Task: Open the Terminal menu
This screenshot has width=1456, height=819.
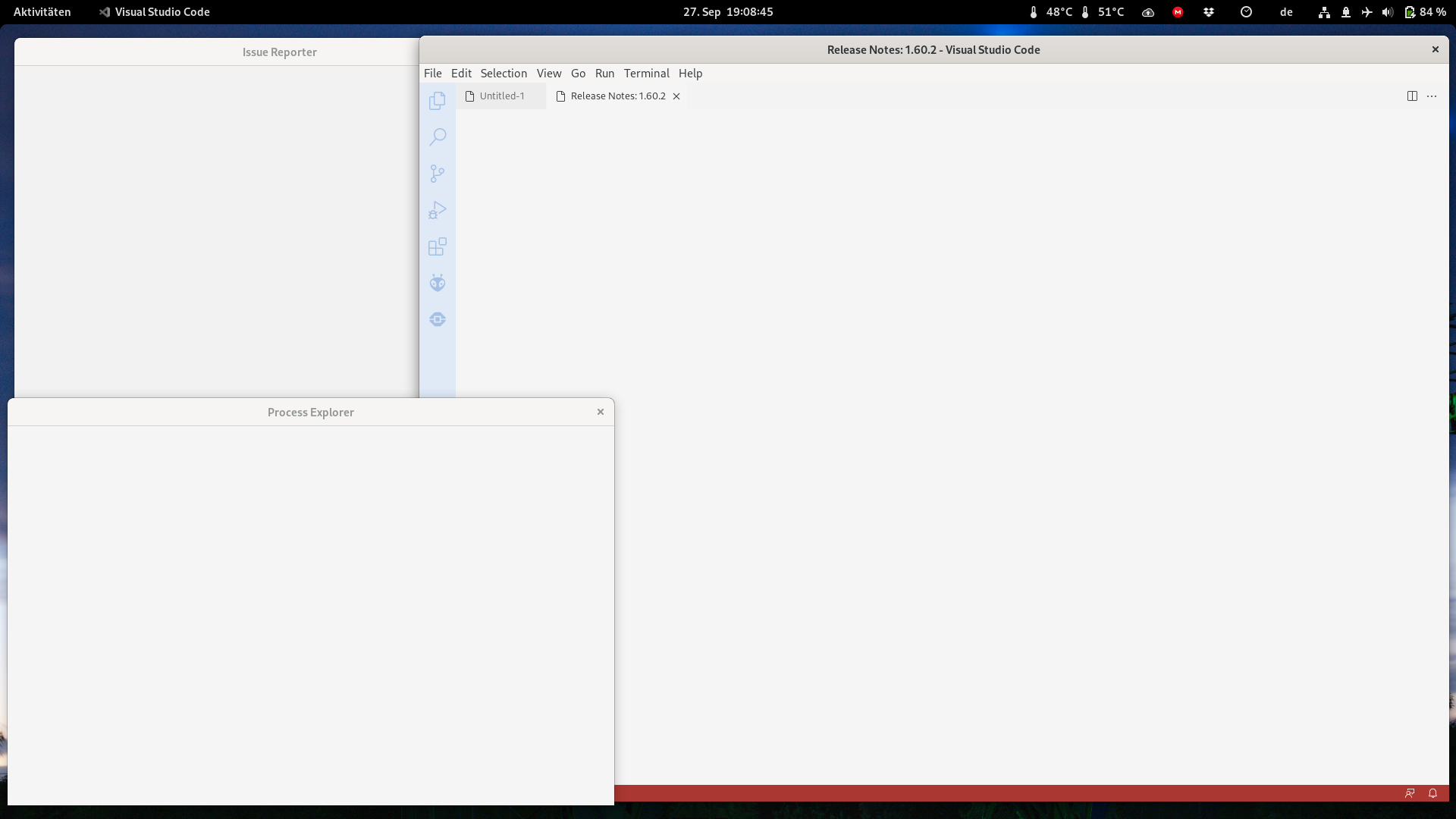Action: point(646,73)
